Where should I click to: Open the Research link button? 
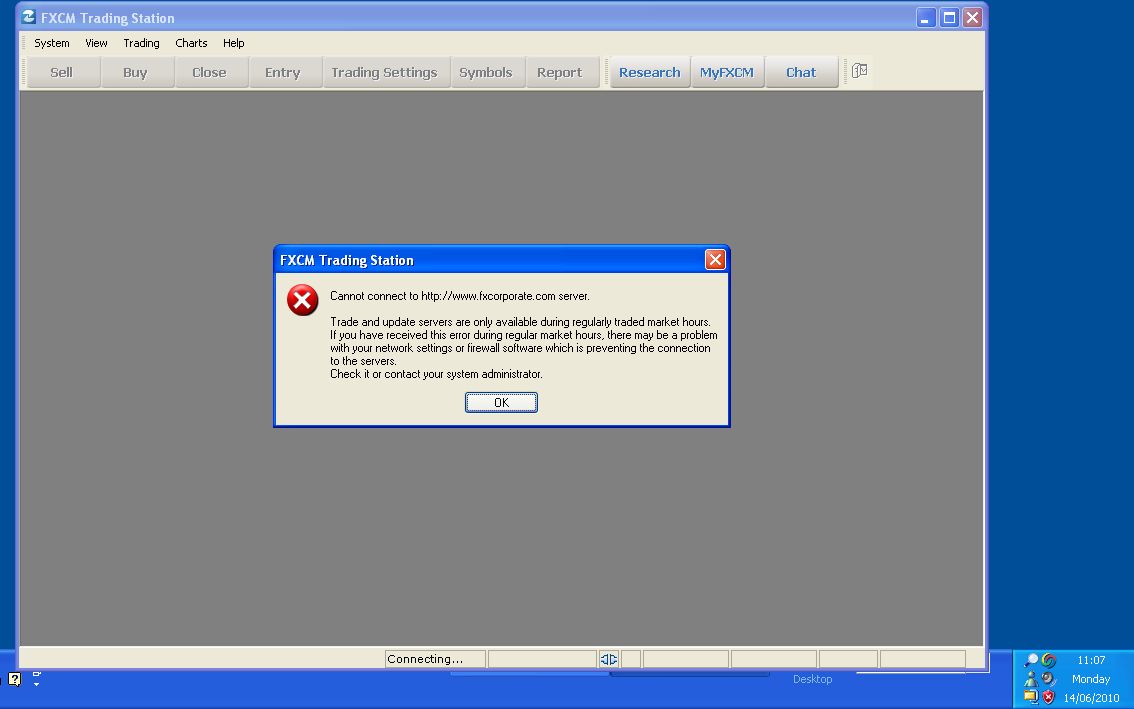[x=649, y=72]
